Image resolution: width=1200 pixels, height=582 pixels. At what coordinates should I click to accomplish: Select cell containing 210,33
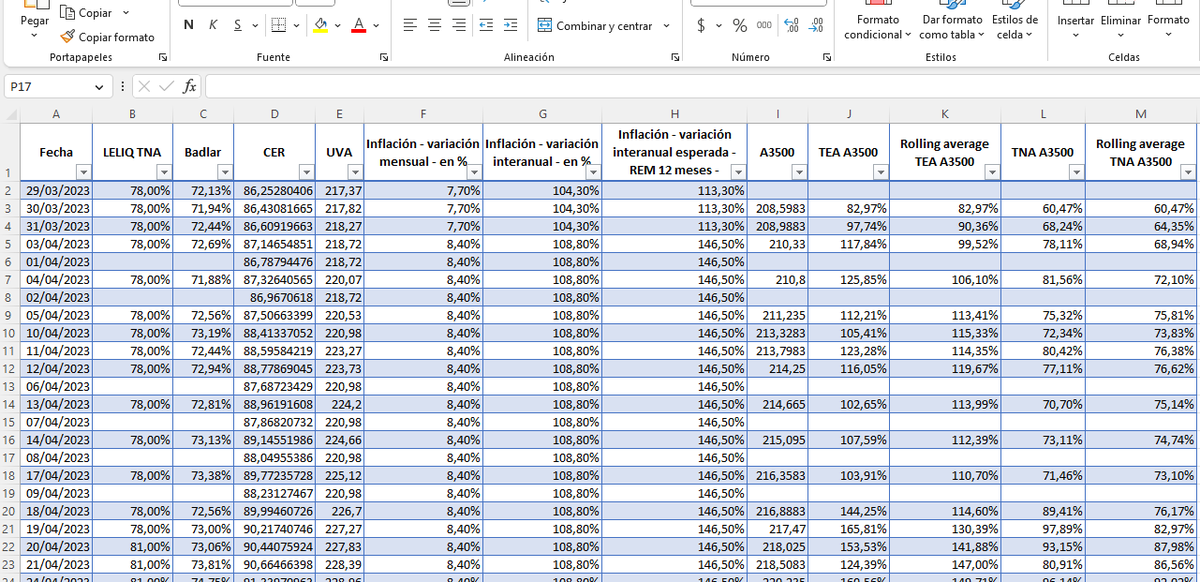776,244
